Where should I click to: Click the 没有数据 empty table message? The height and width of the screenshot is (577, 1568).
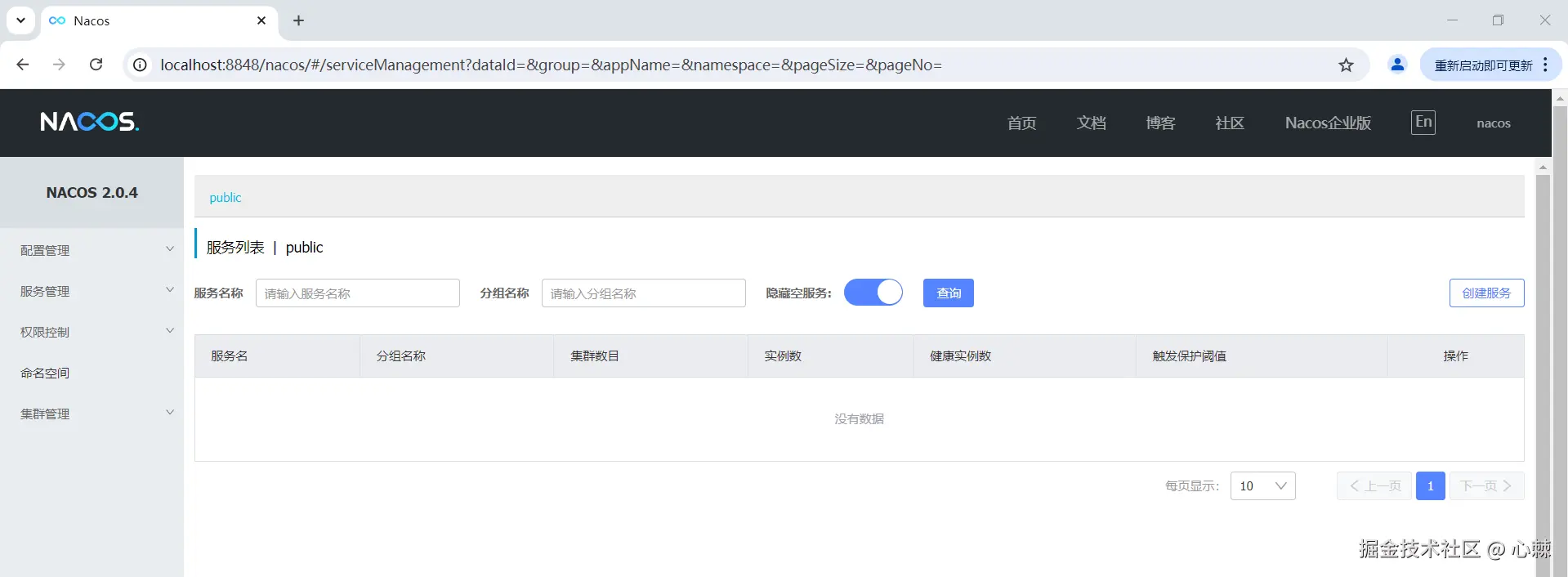[x=859, y=418]
